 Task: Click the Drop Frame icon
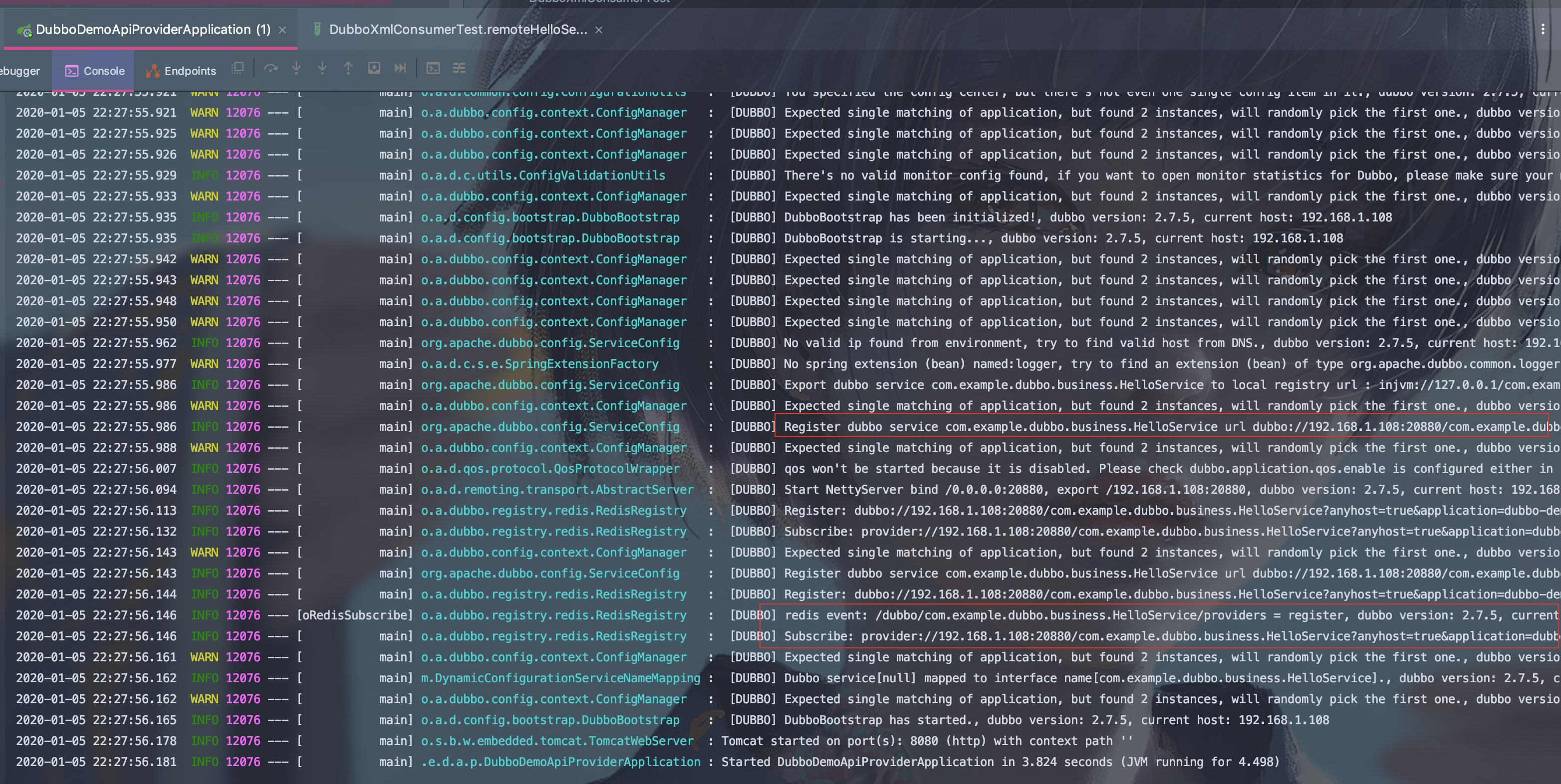[374, 68]
